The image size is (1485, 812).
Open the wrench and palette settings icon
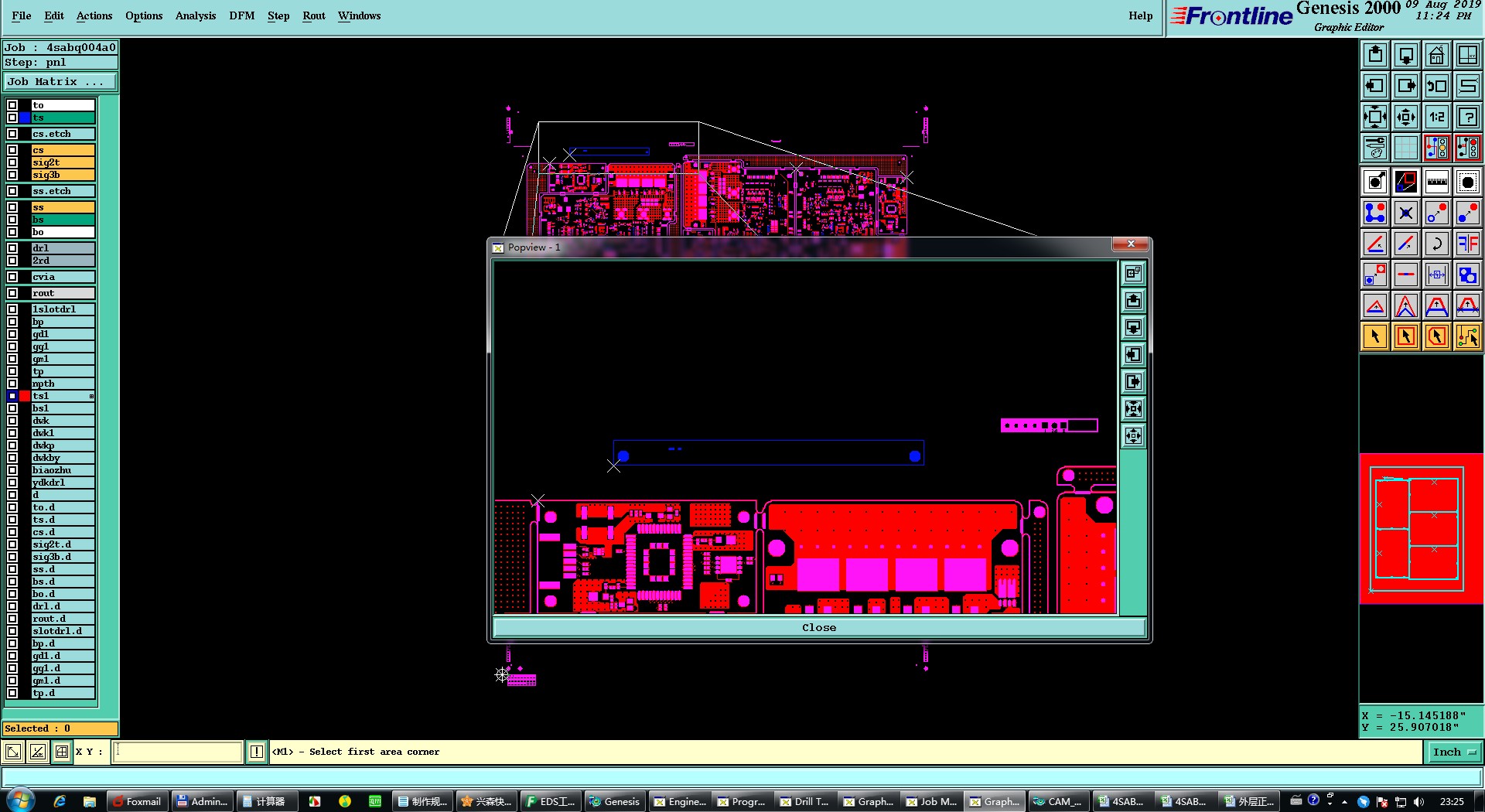(1375, 147)
